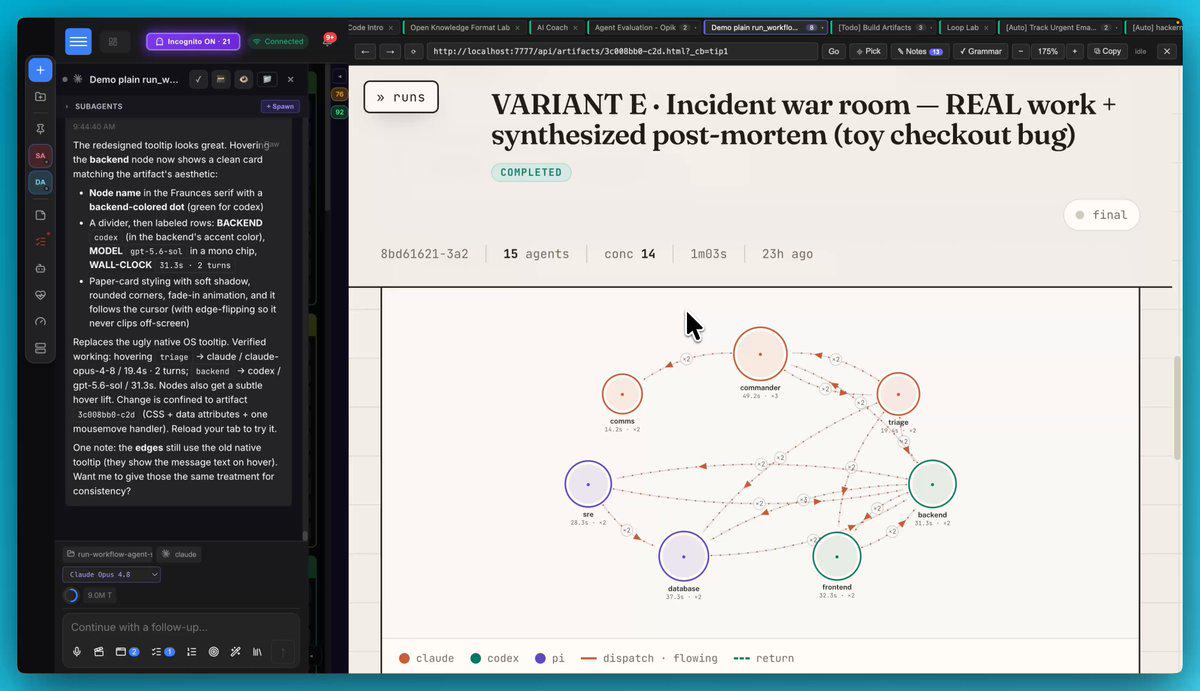The width and height of the screenshot is (1200, 691).
Task: Toggle the Grammar check option
Action: [x=980, y=51]
